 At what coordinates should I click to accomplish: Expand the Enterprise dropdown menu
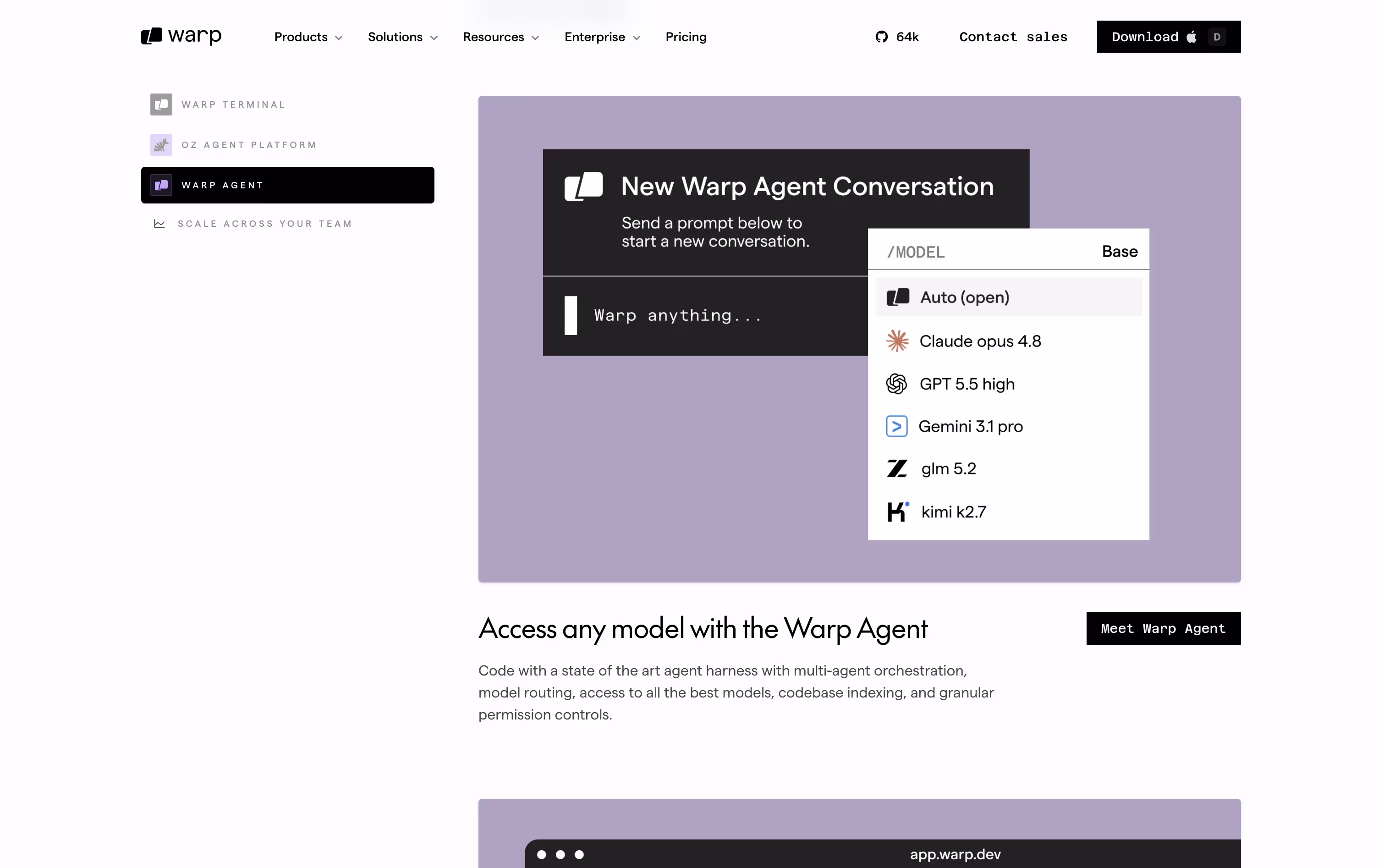[602, 37]
